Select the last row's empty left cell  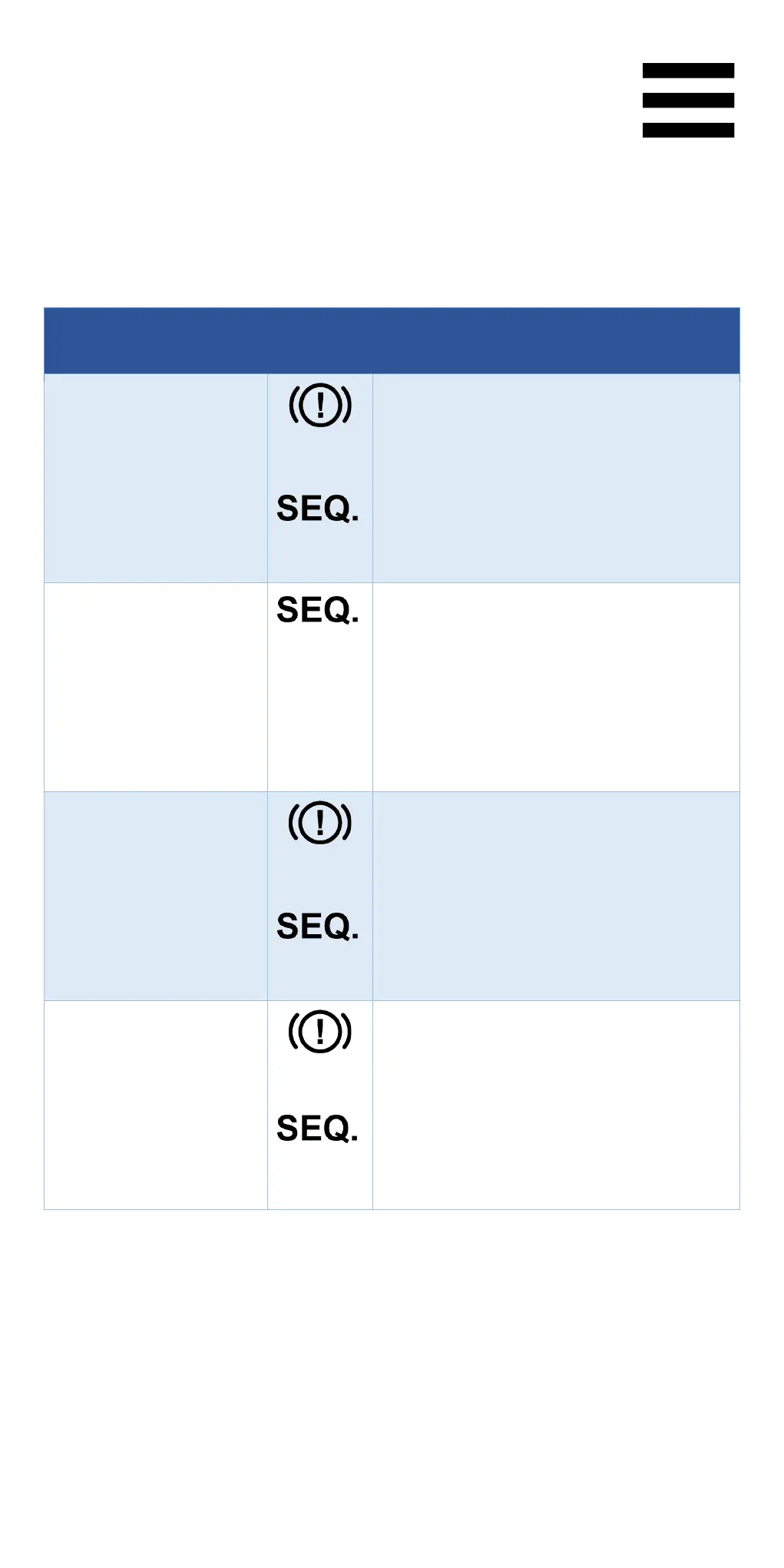tap(156, 1105)
